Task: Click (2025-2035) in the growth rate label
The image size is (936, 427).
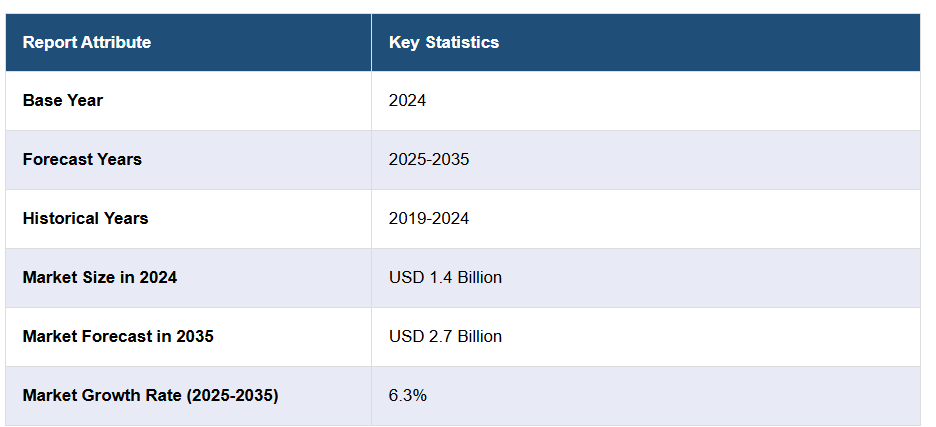Action: [232, 395]
